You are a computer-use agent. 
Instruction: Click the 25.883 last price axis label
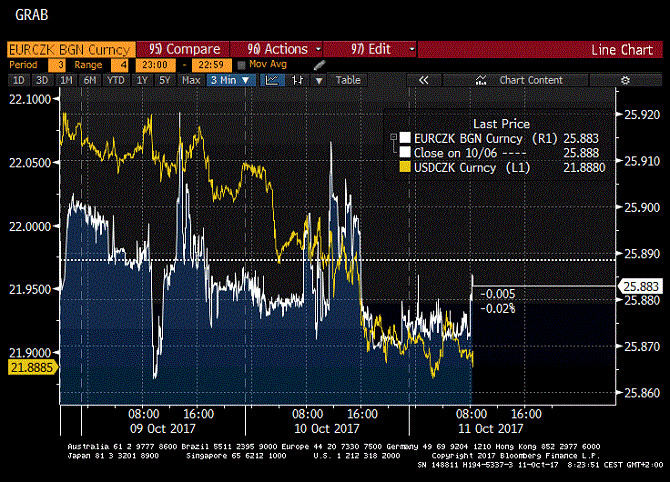[641, 286]
